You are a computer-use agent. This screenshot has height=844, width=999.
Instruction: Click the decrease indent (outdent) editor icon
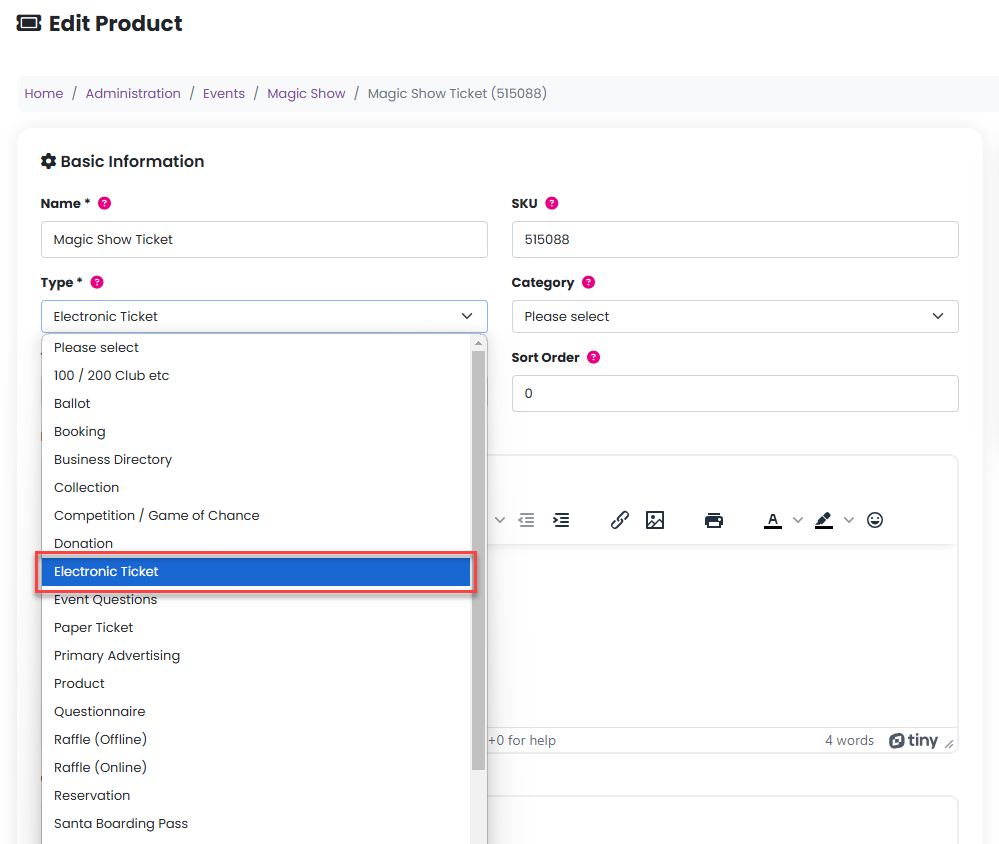[x=526, y=520]
